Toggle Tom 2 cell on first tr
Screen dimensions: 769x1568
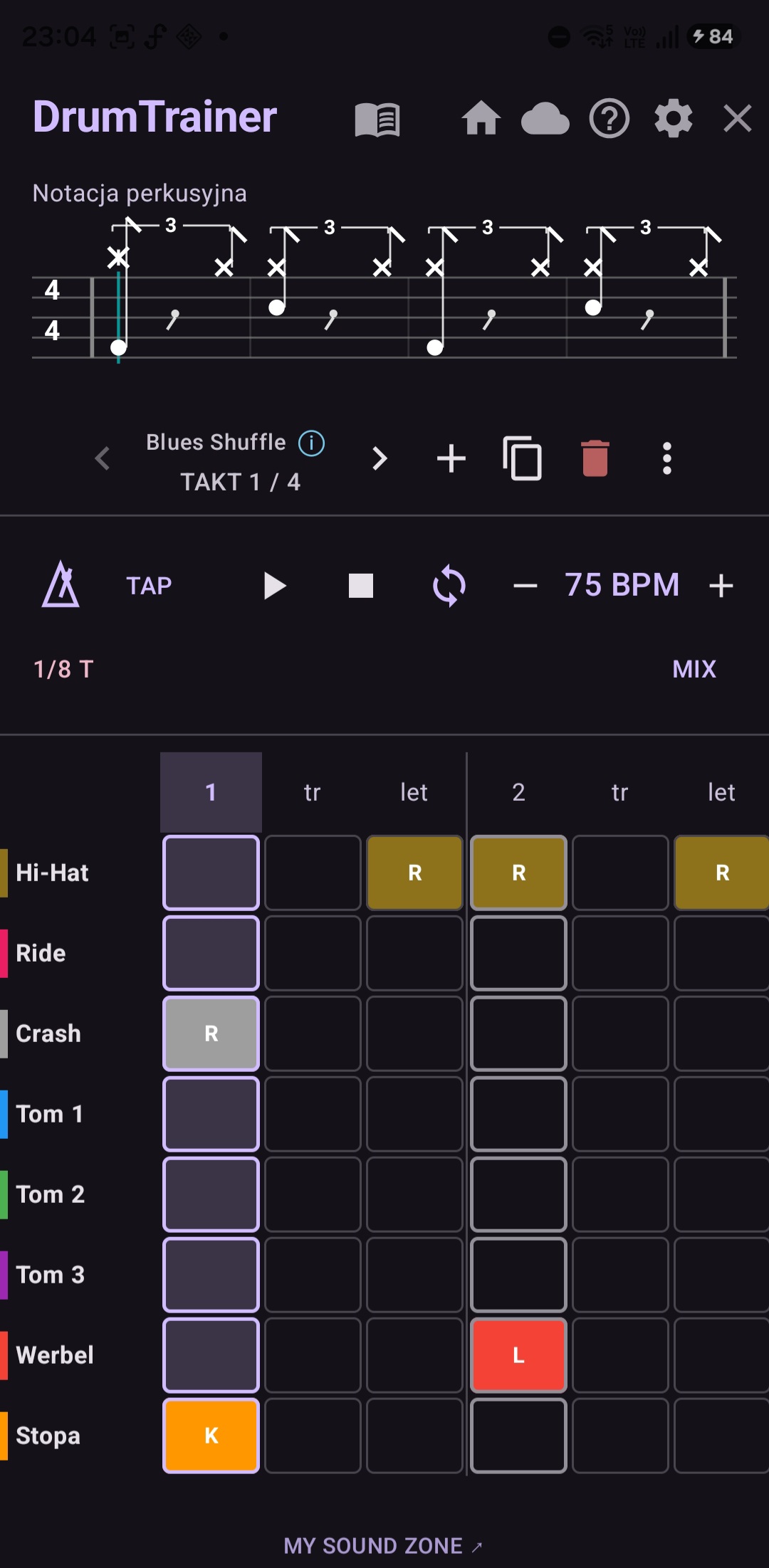(313, 1194)
